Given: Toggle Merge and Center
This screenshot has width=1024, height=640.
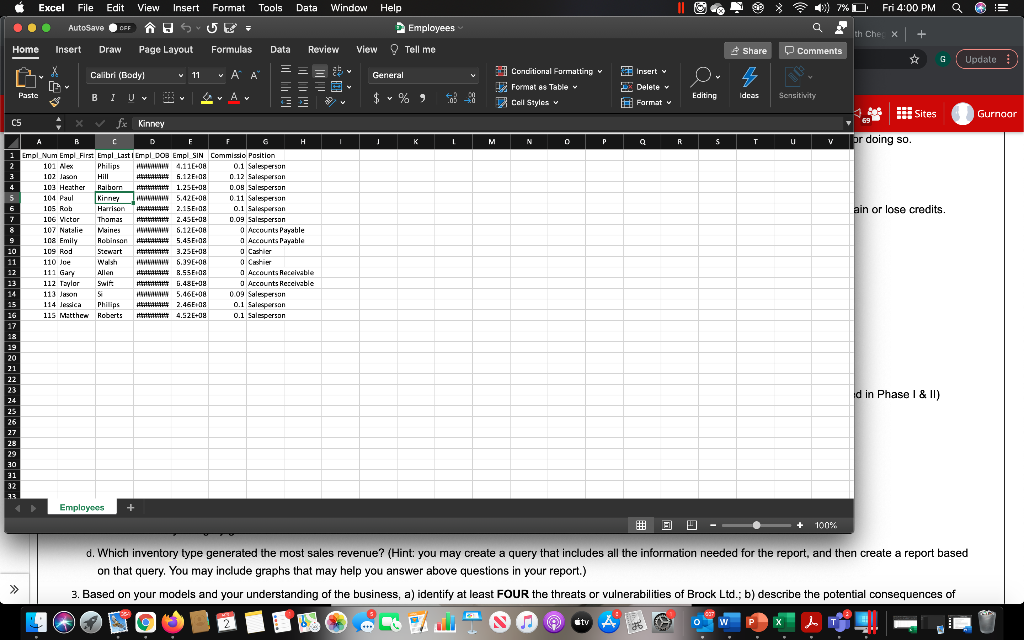Looking at the screenshot, I should [337, 87].
